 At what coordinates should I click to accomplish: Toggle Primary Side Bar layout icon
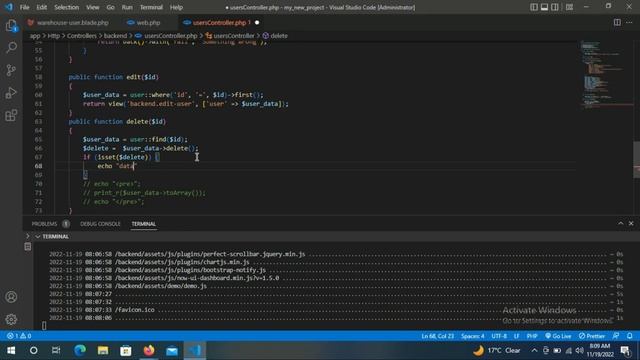pyautogui.click(x=534, y=7)
